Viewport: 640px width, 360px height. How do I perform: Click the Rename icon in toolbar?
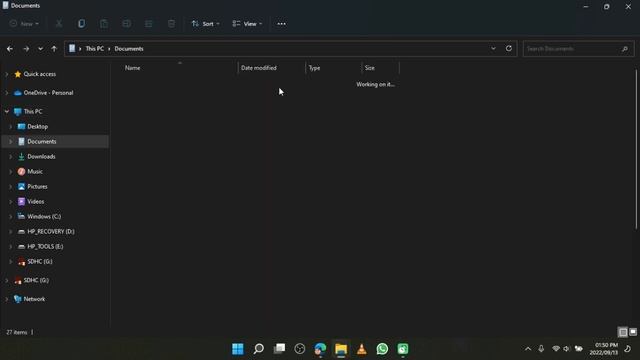point(127,24)
